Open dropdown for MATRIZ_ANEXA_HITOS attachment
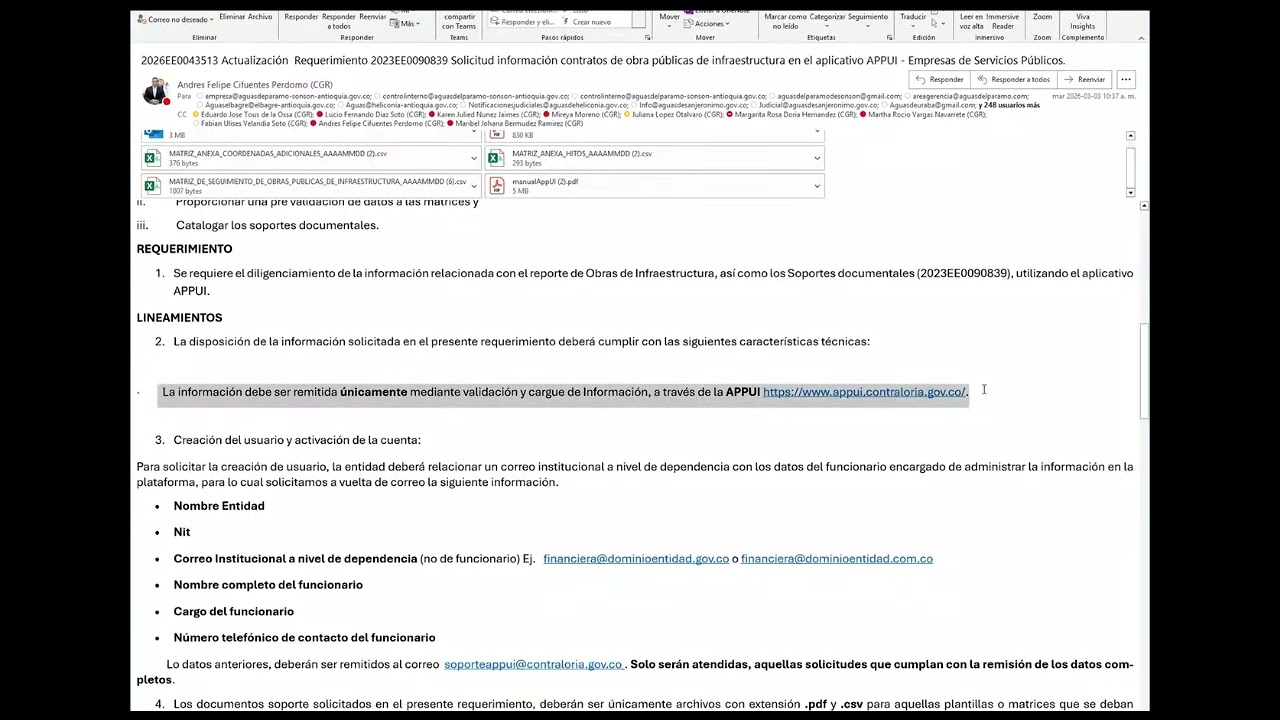 click(x=817, y=158)
